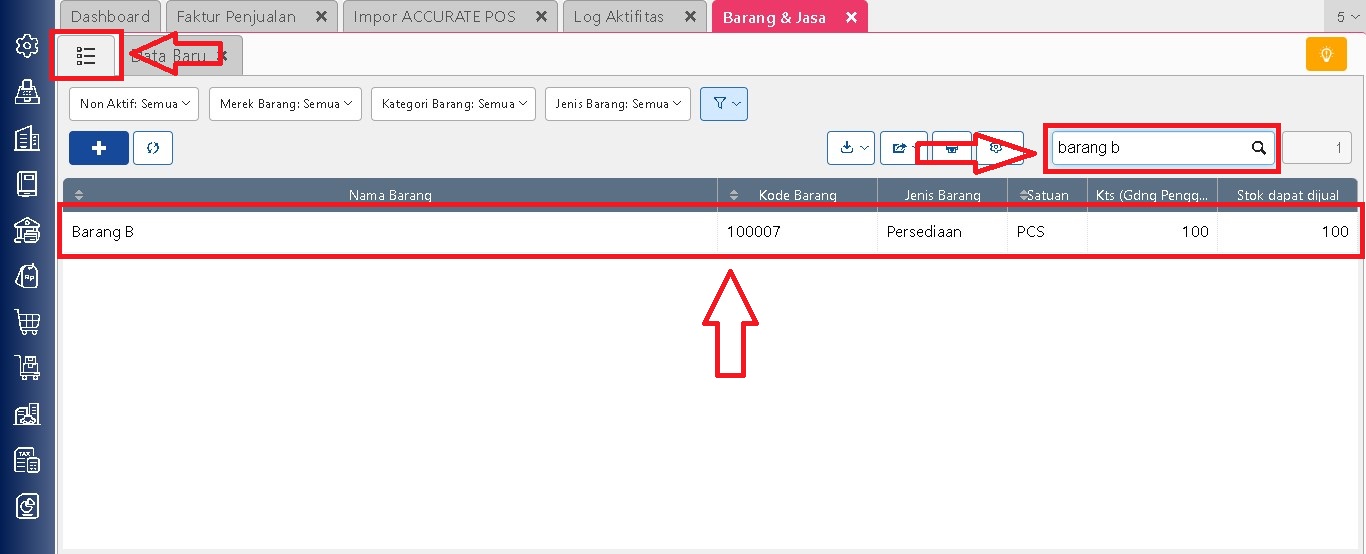Screen dimensions: 1366x554
Task: Click the blue plus add item button
Action: point(99,148)
